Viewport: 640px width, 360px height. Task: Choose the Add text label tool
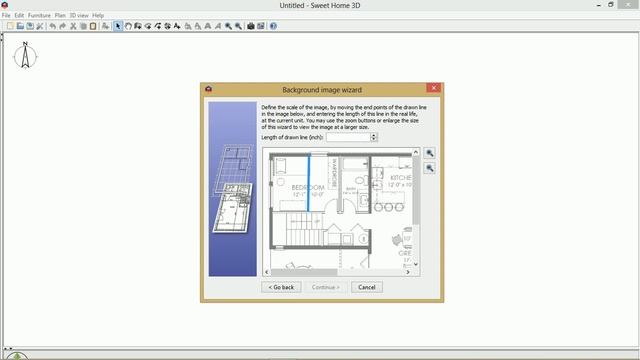tap(177, 26)
